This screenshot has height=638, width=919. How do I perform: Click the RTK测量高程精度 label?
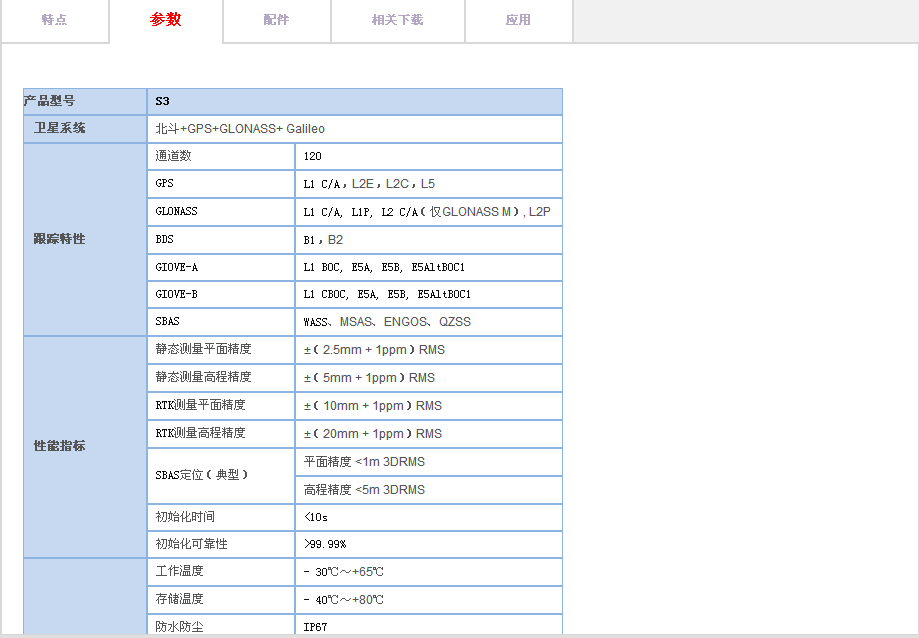point(200,433)
